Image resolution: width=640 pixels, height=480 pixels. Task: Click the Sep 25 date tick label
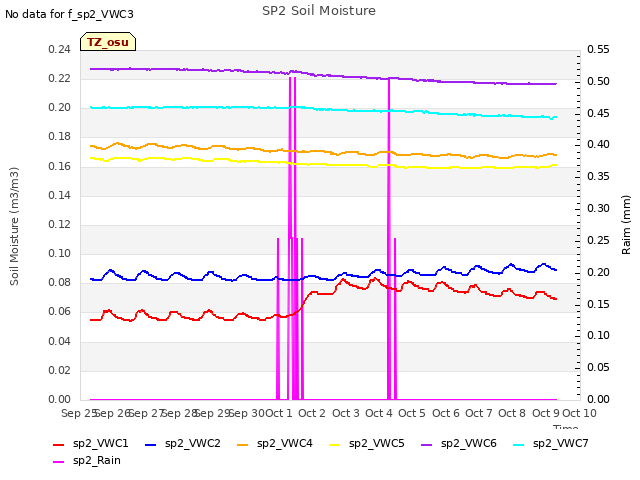[x=78, y=413]
